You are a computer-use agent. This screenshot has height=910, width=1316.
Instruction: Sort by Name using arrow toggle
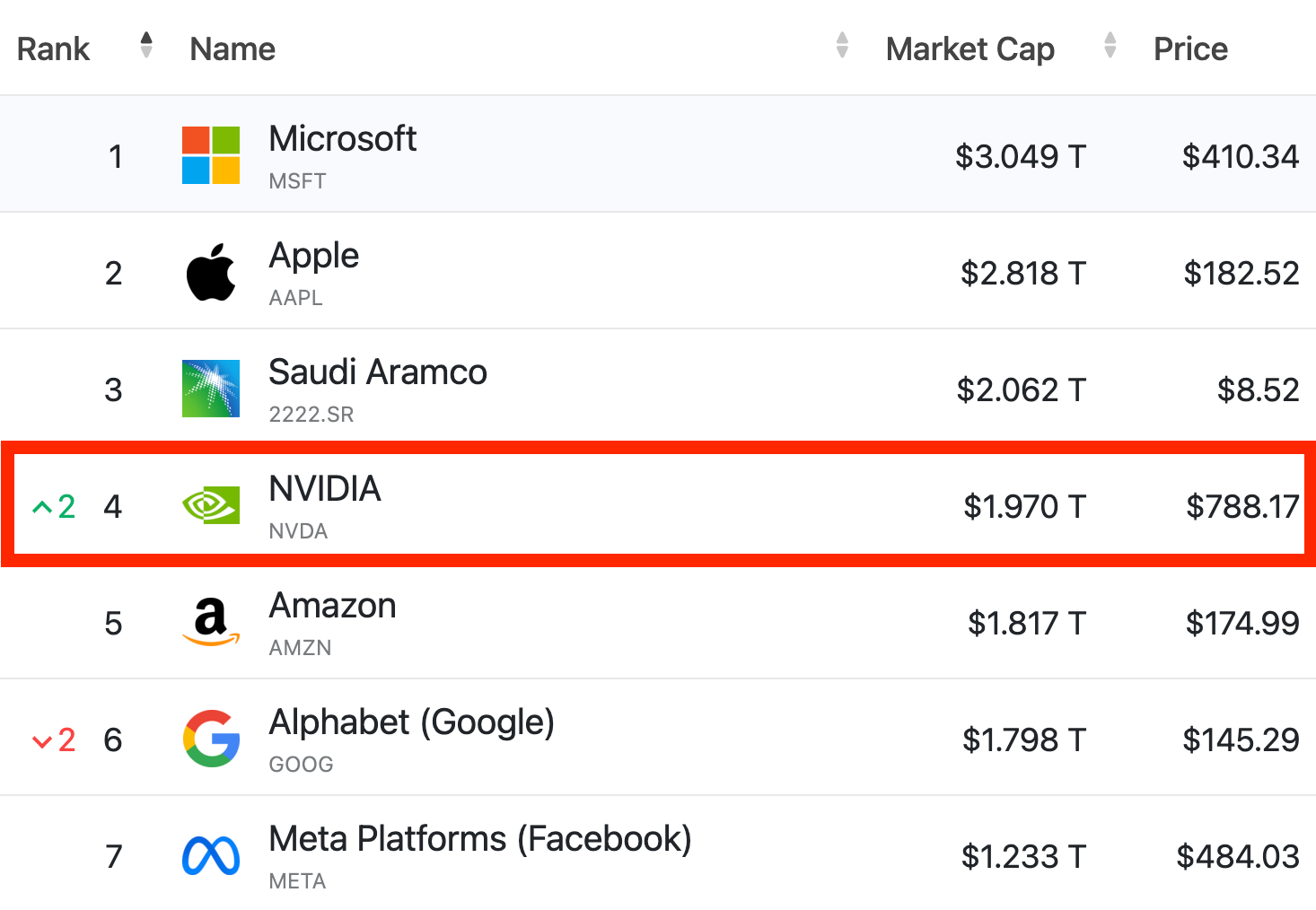(x=841, y=45)
